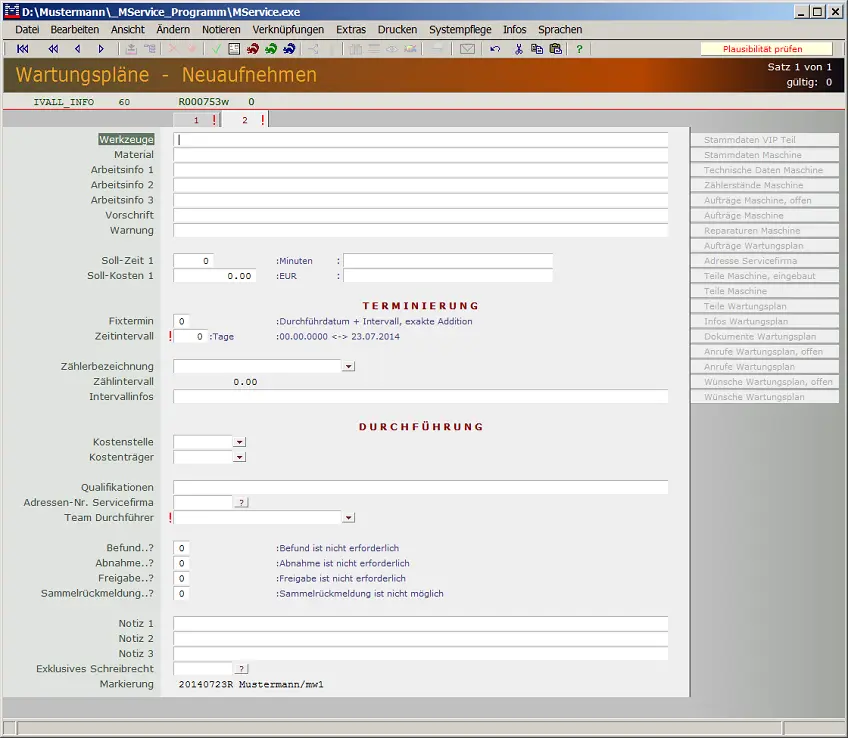Expand the Zählerbezeichnung dropdown

click(348, 367)
